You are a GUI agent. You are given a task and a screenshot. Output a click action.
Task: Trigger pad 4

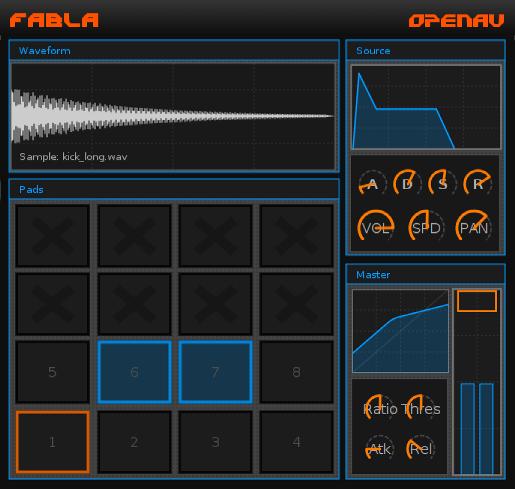pyautogui.click(x=297, y=442)
